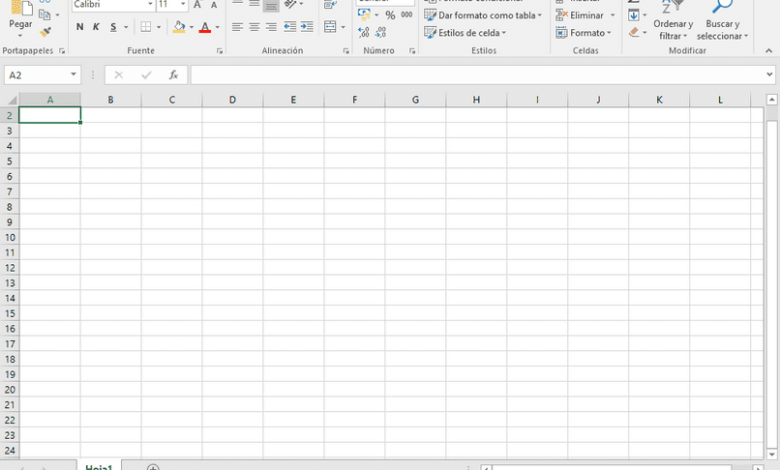Open the Número dialog launcher
The height and width of the screenshot is (470, 780).
412,51
